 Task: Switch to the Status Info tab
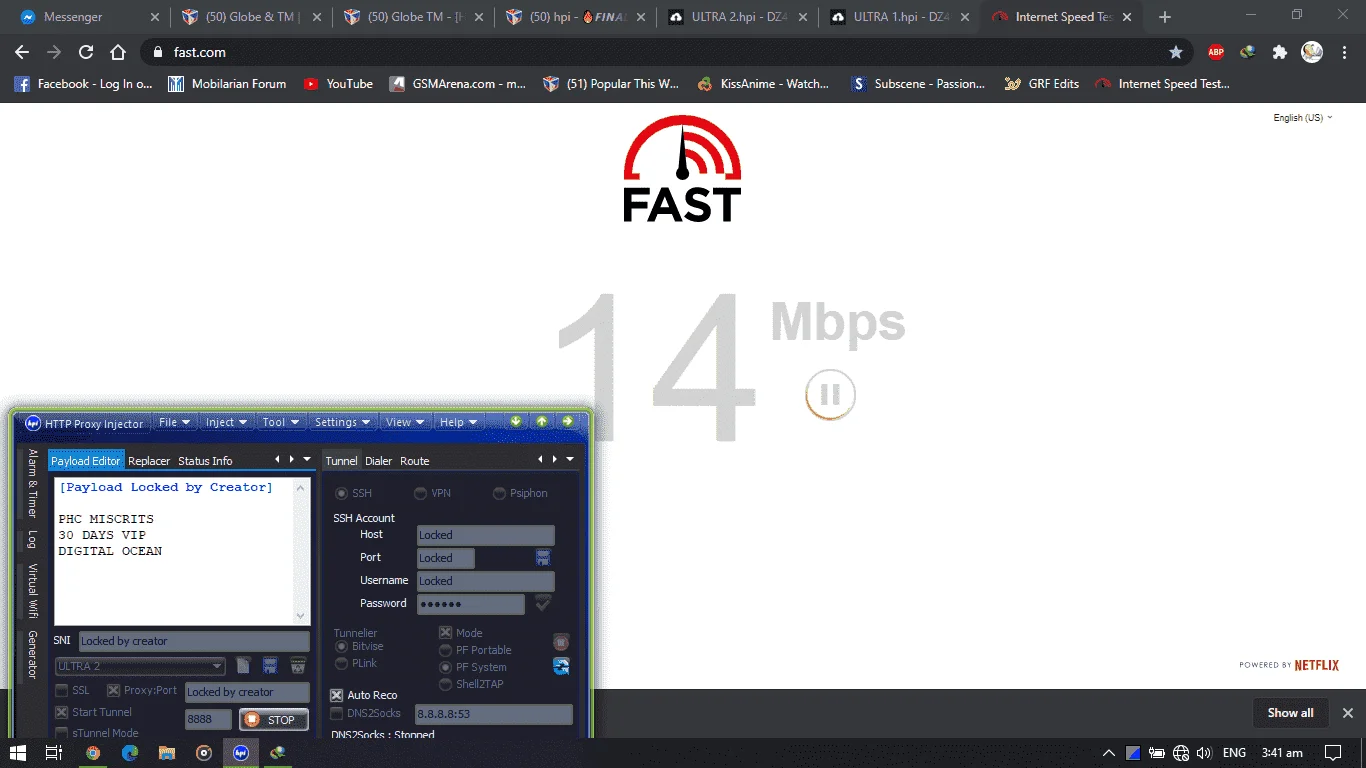[205, 461]
